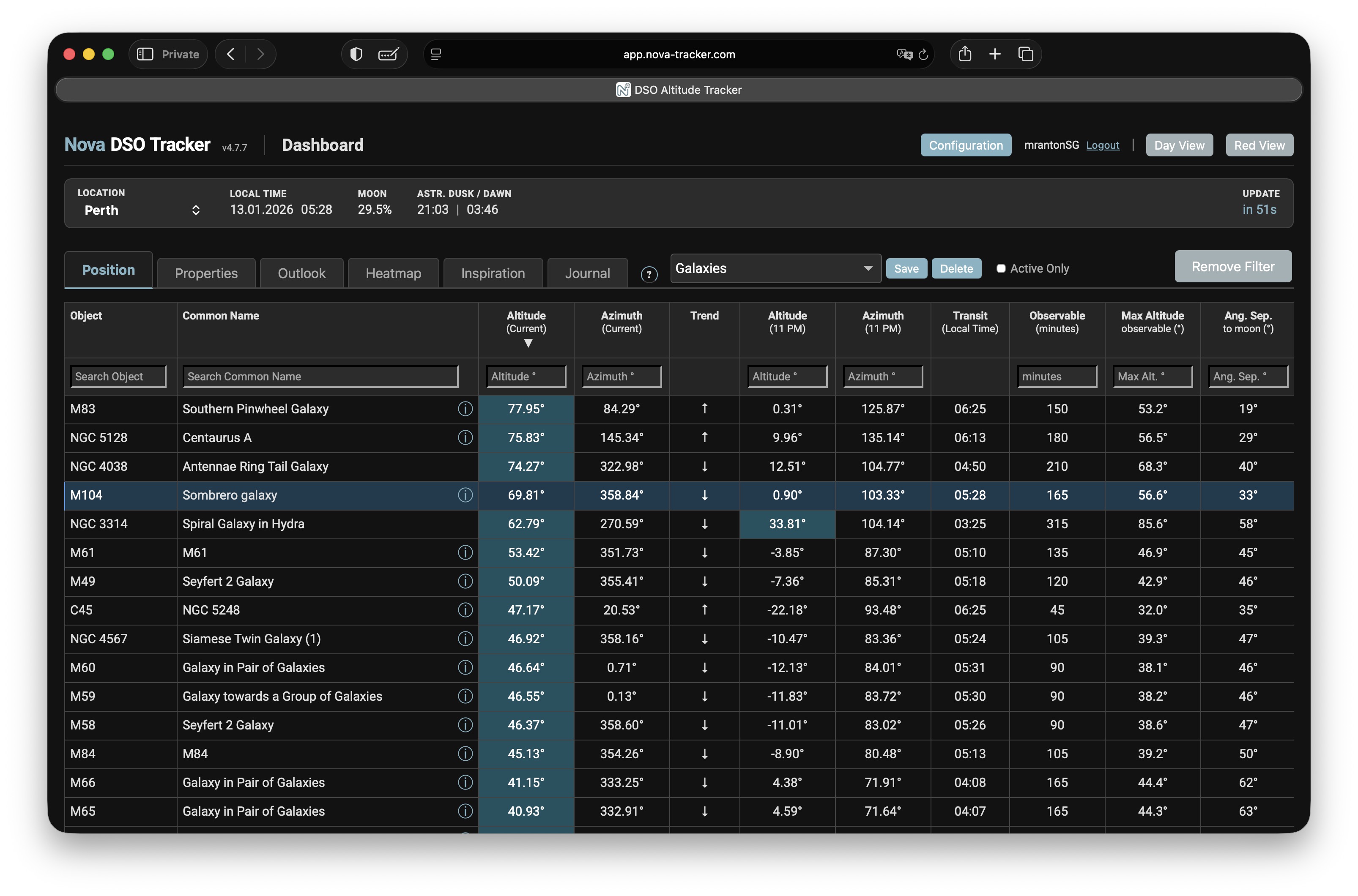
Task: Switch to the Heatmap tab
Action: pyautogui.click(x=393, y=273)
